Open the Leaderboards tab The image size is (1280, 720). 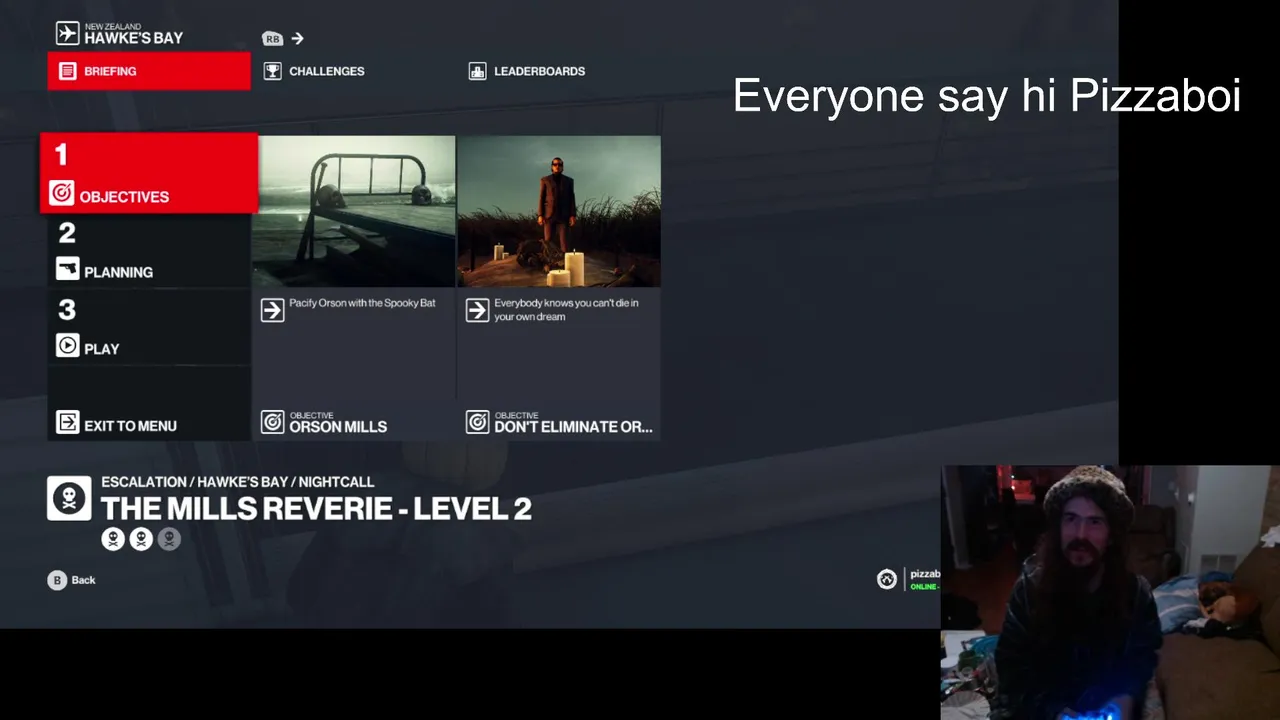[x=527, y=71]
